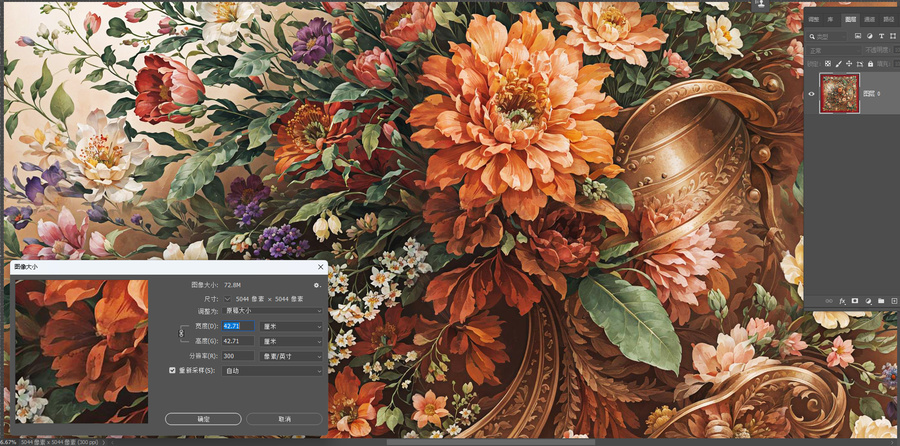The image size is (900, 446).
Task: Switch to the 通道 panel tab
Action: tap(869, 19)
